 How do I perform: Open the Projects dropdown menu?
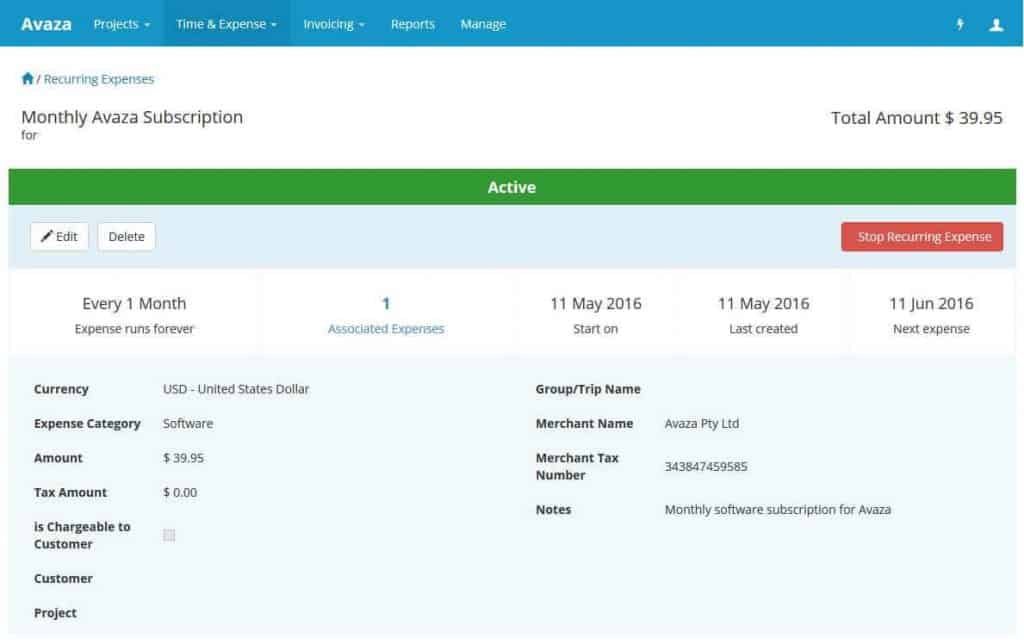pyautogui.click(x=121, y=24)
